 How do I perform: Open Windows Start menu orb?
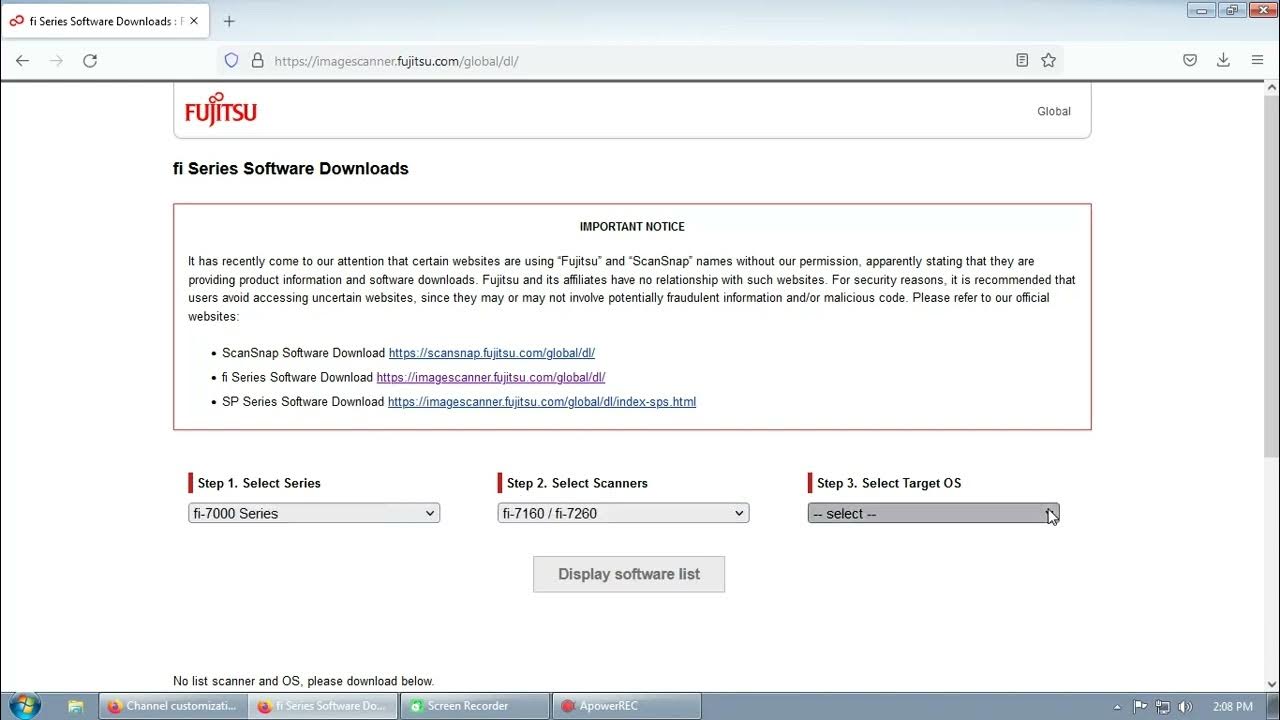[x=22, y=705]
